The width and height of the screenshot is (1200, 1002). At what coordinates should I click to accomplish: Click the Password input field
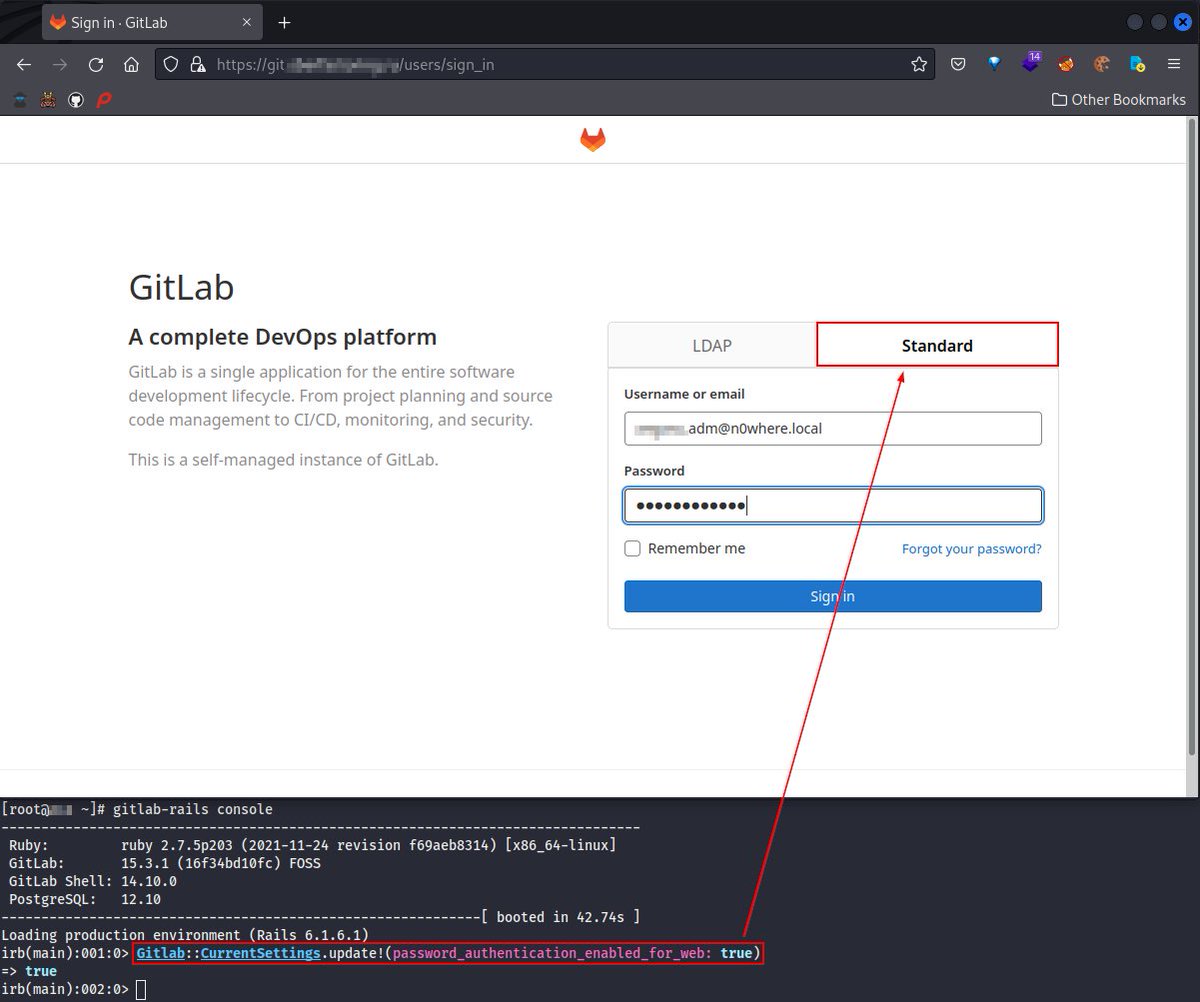click(x=833, y=506)
